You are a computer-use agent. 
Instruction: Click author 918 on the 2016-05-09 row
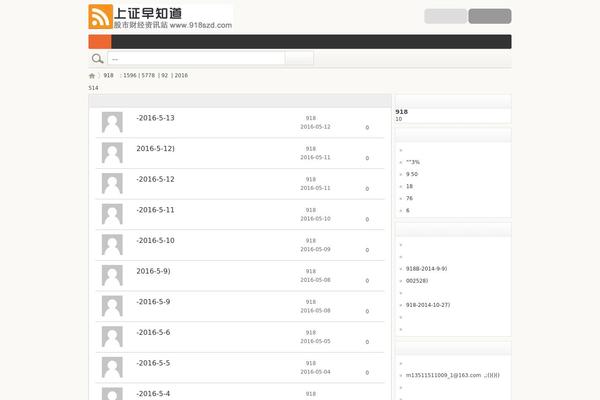click(311, 241)
